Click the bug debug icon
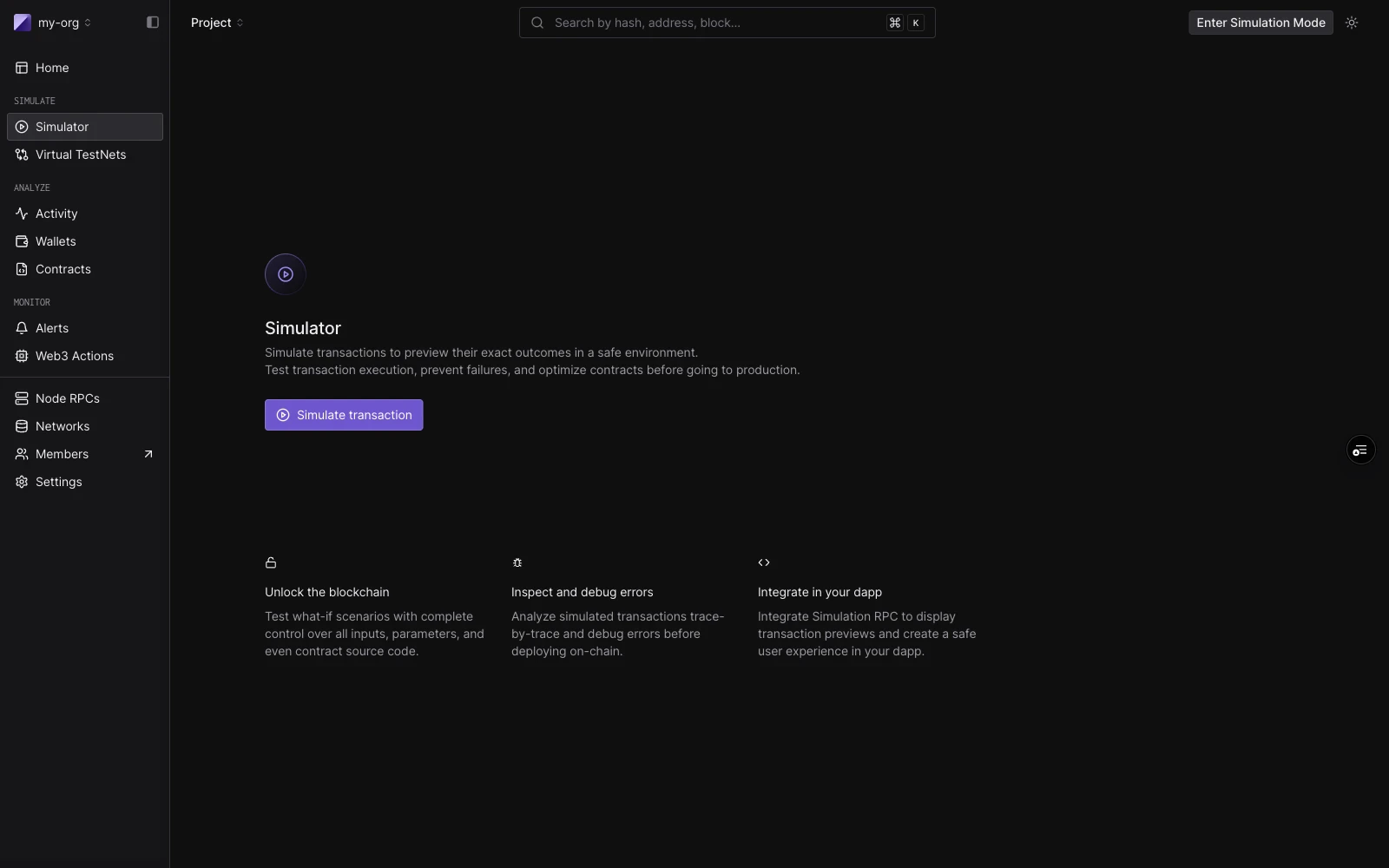Image resolution: width=1389 pixels, height=868 pixels. point(517,562)
